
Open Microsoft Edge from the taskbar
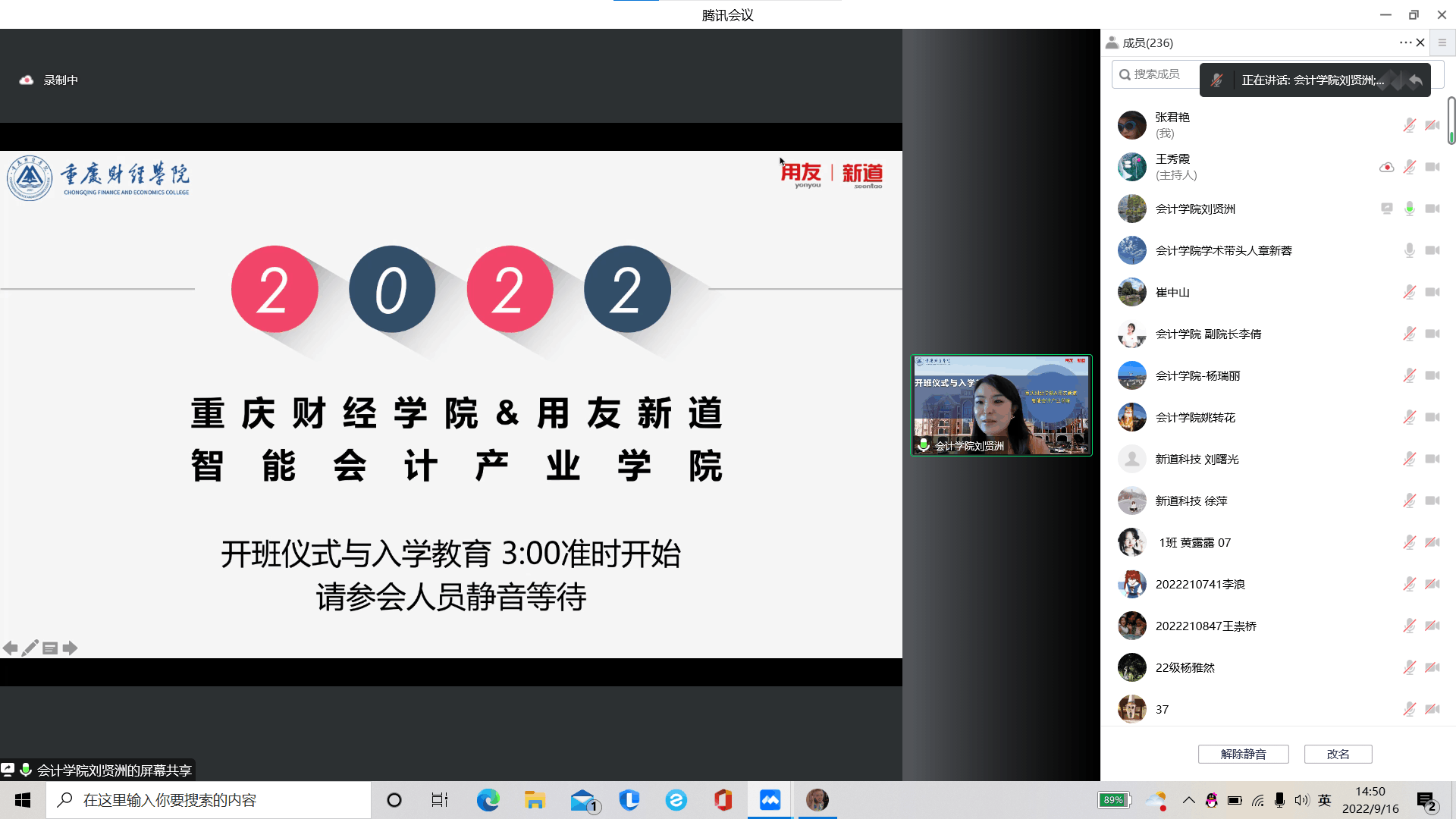coord(488,800)
